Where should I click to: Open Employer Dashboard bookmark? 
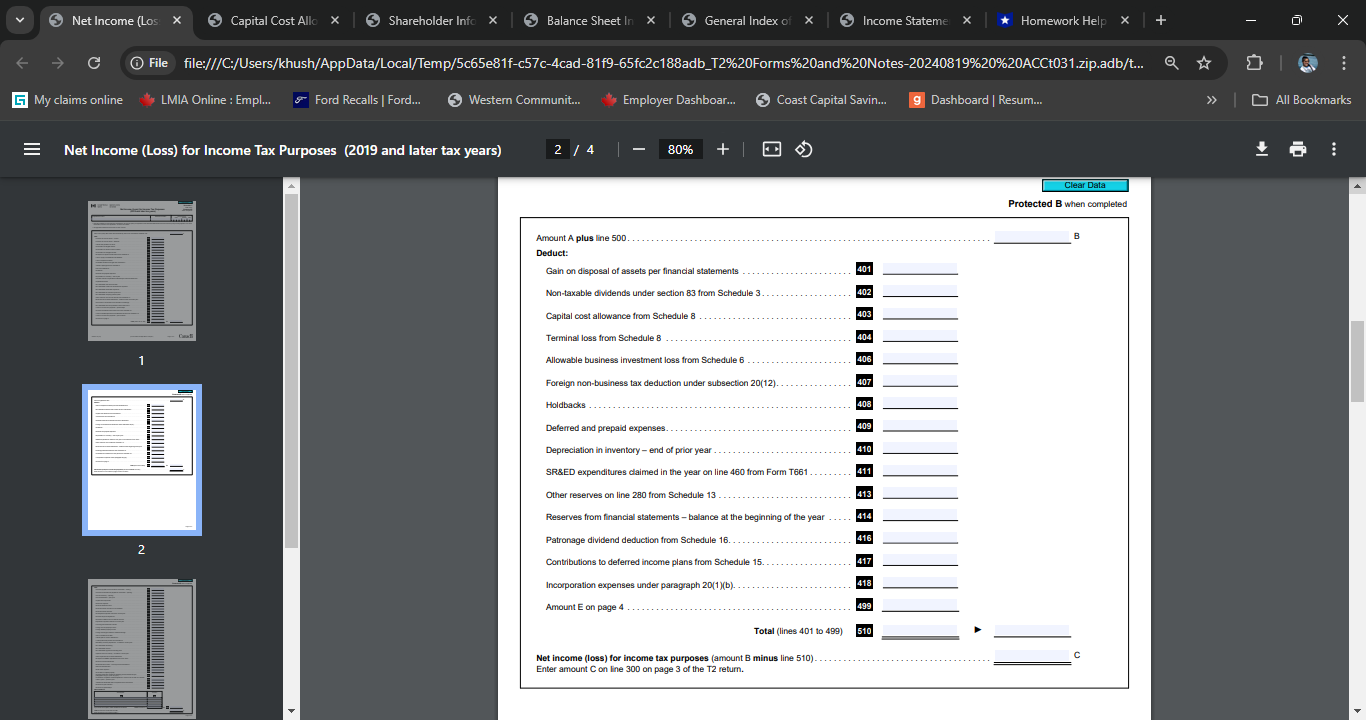[670, 100]
